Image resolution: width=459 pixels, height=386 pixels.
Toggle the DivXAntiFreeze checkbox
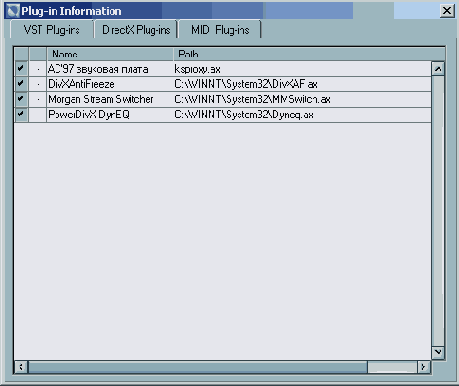coord(21,84)
